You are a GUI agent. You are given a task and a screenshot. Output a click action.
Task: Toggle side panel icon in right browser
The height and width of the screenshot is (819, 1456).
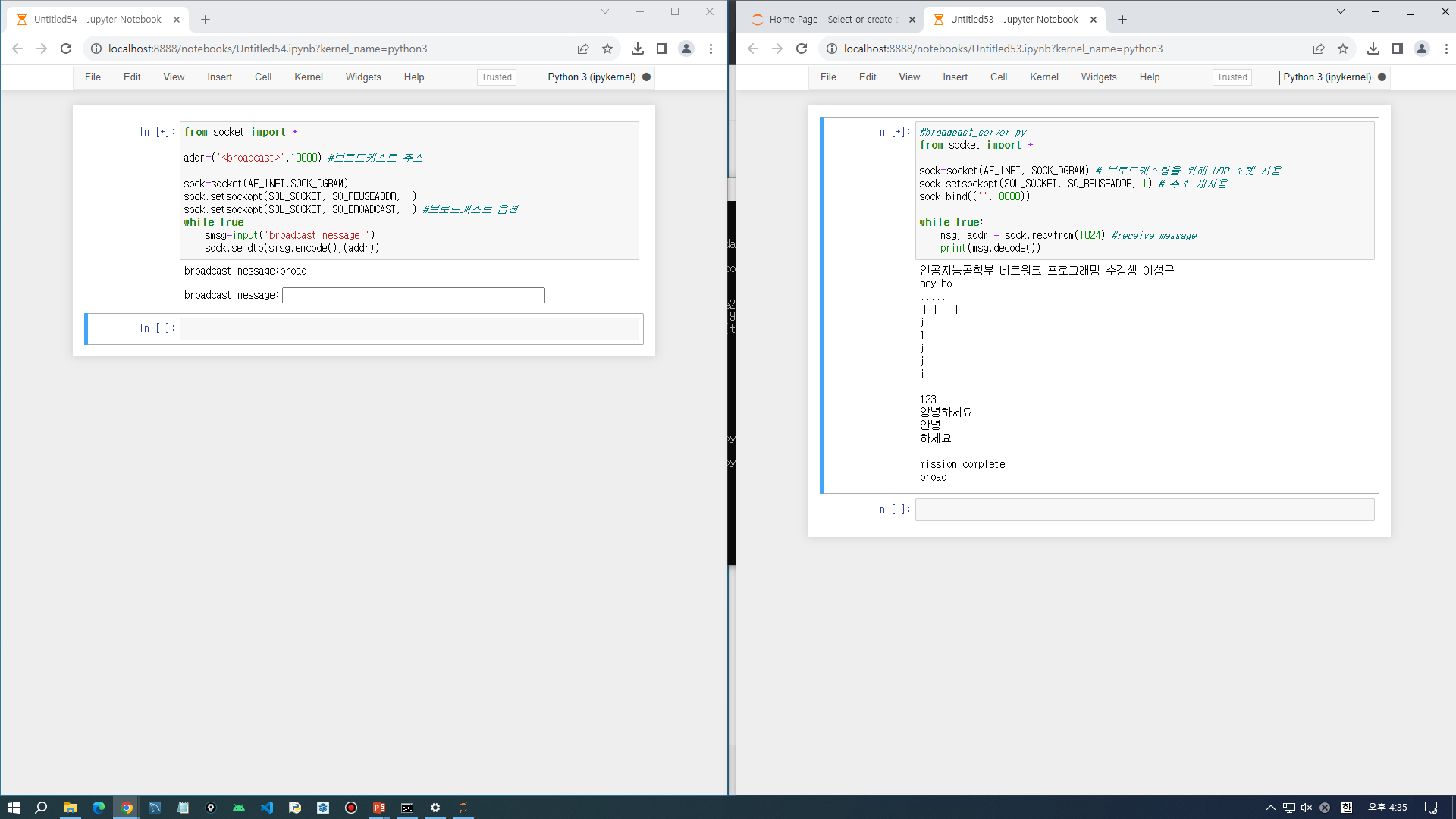coord(1397,49)
